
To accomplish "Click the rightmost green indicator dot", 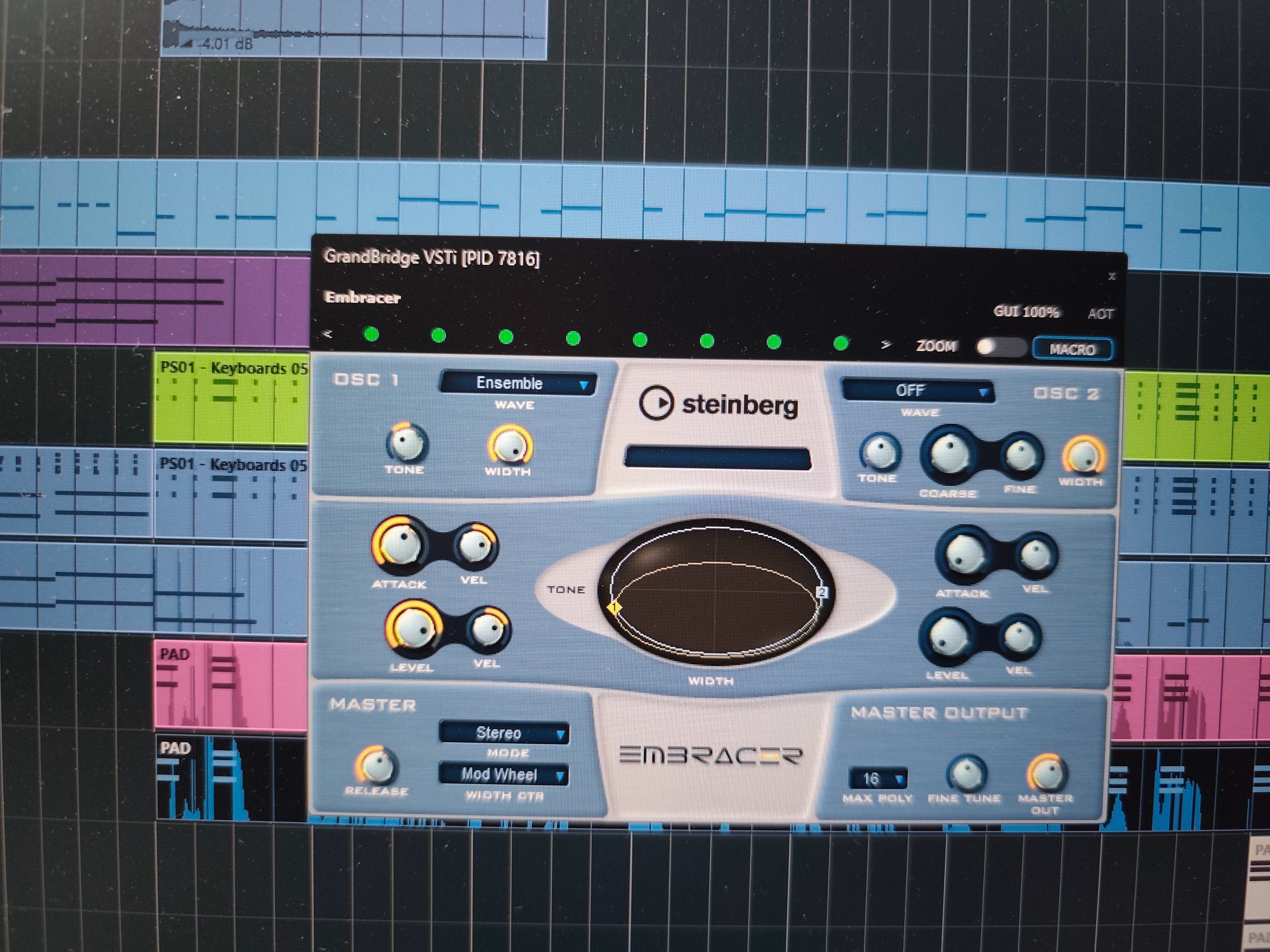I will tap(841, 343).
